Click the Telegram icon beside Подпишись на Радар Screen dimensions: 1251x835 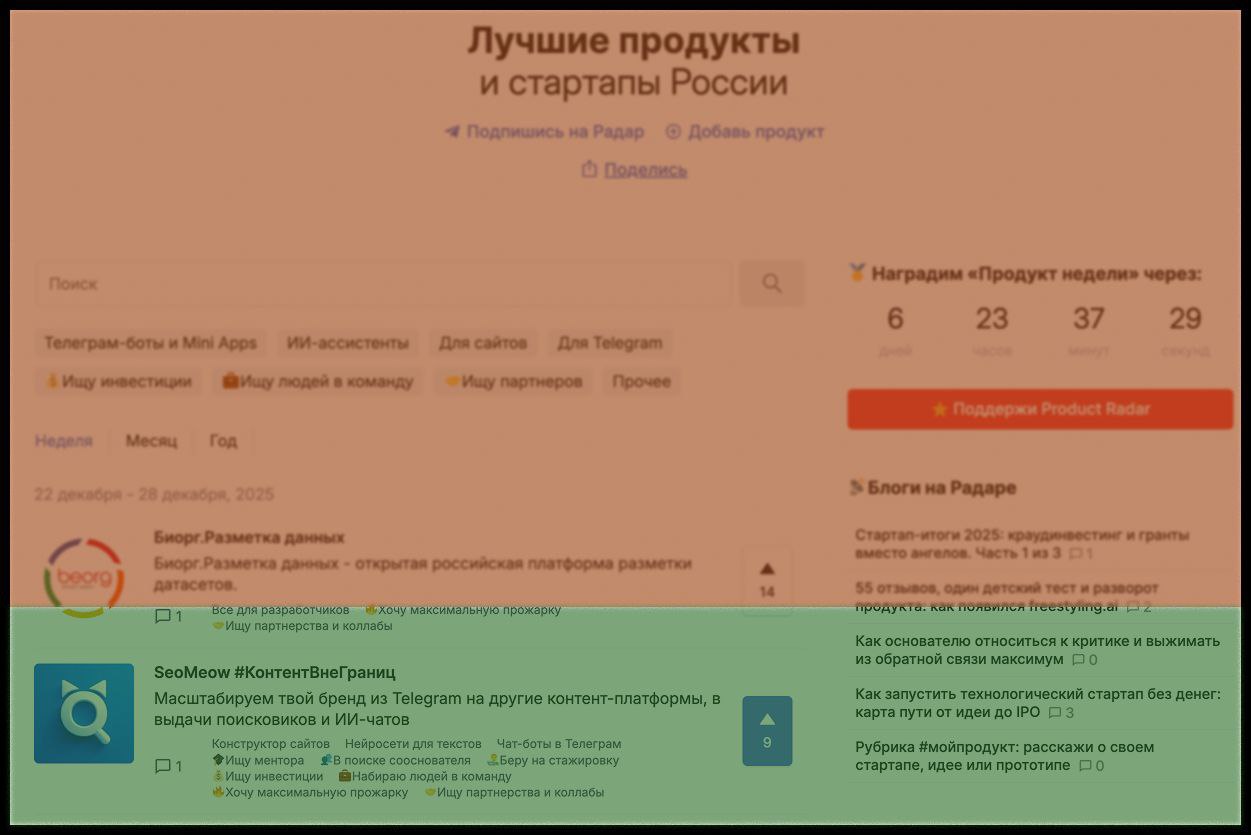[452, 132]
